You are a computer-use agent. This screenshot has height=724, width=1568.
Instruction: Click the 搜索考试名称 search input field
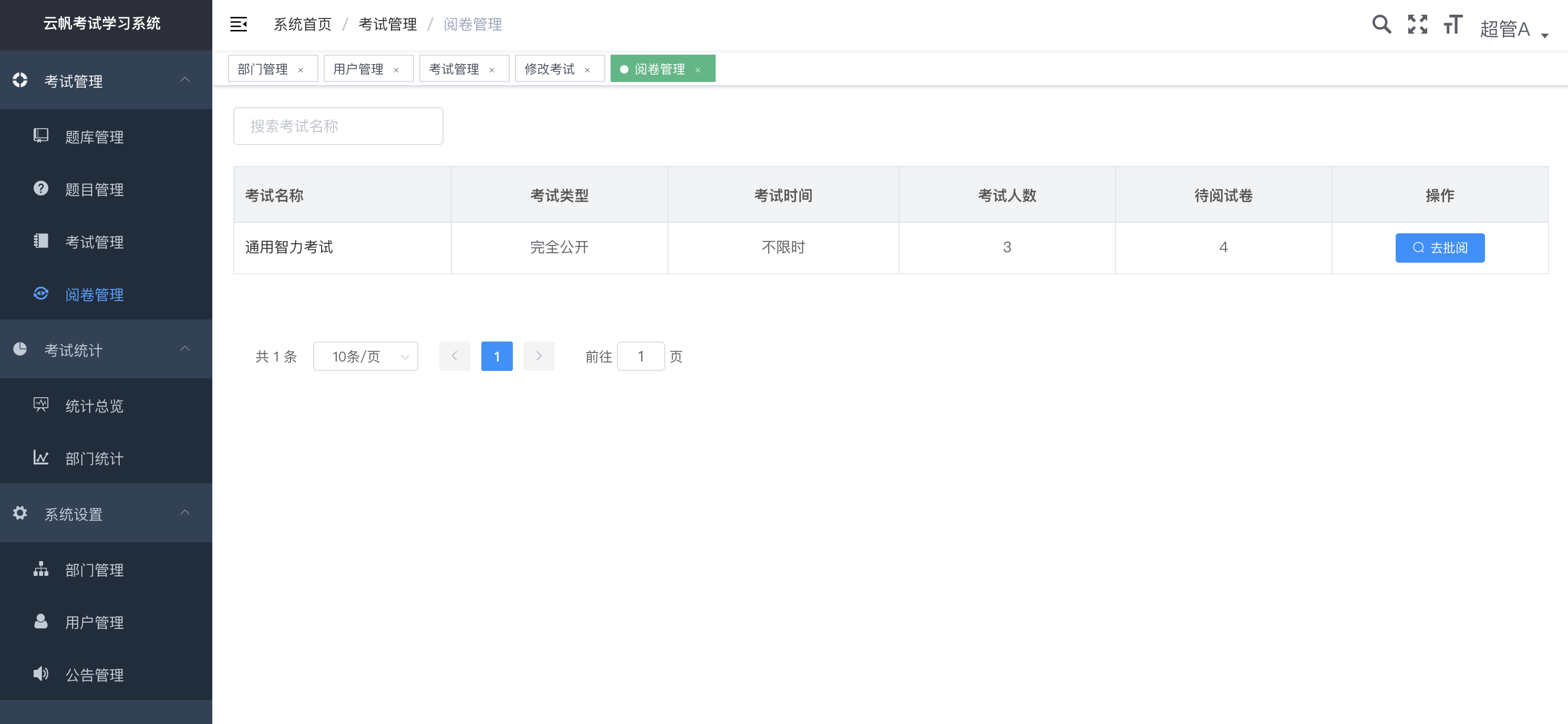[338, 126]
